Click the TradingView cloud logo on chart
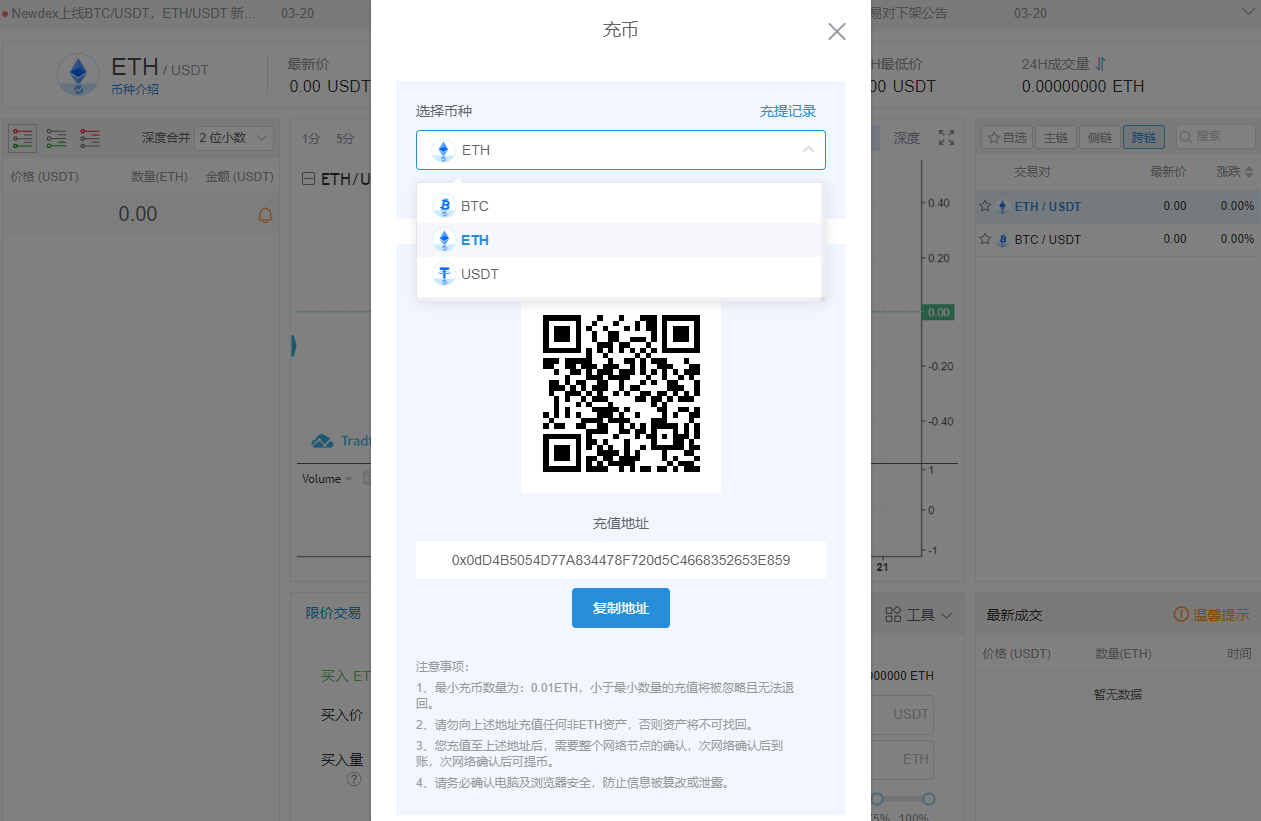The image size is (1261, 821). coord(322,441)
